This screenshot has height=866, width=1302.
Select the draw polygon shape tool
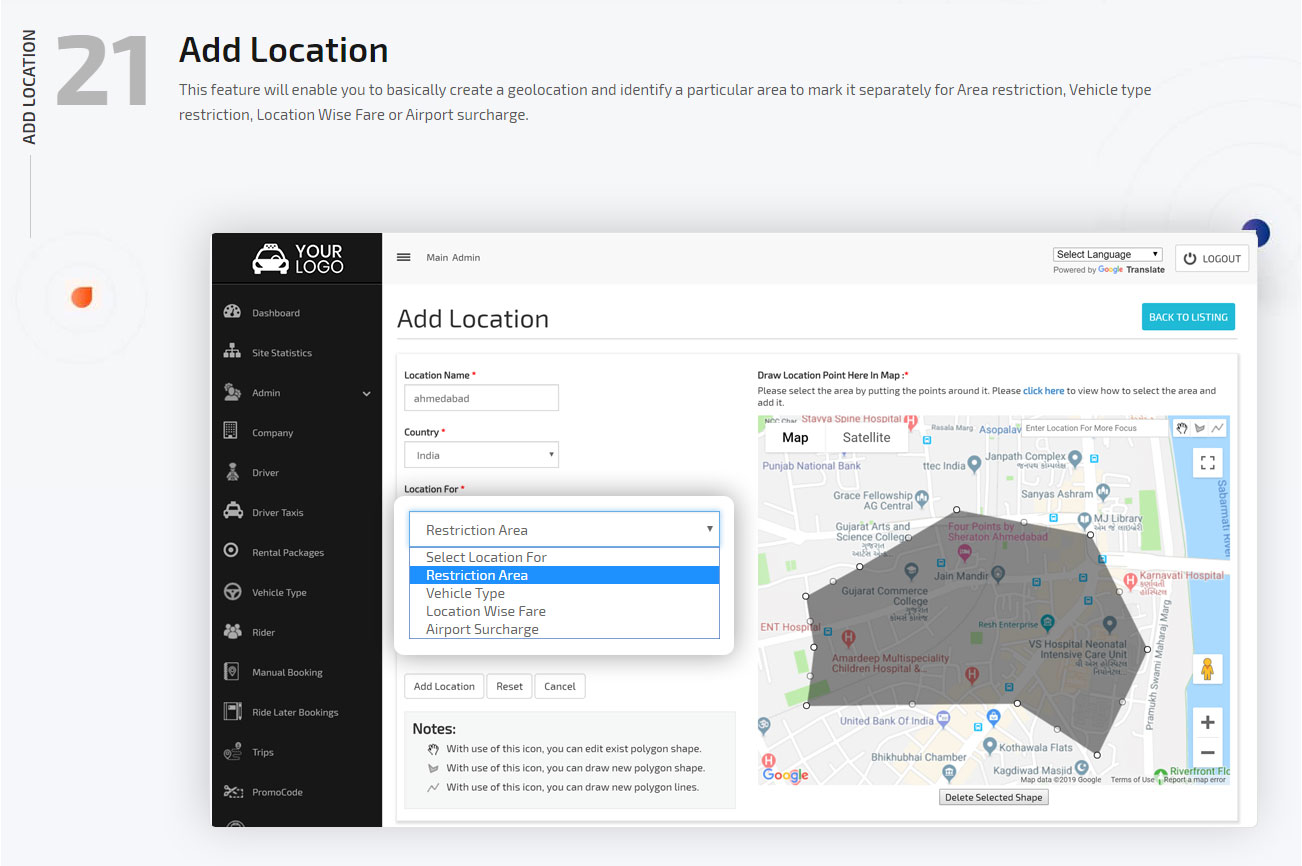click(x=1199, y=428)
